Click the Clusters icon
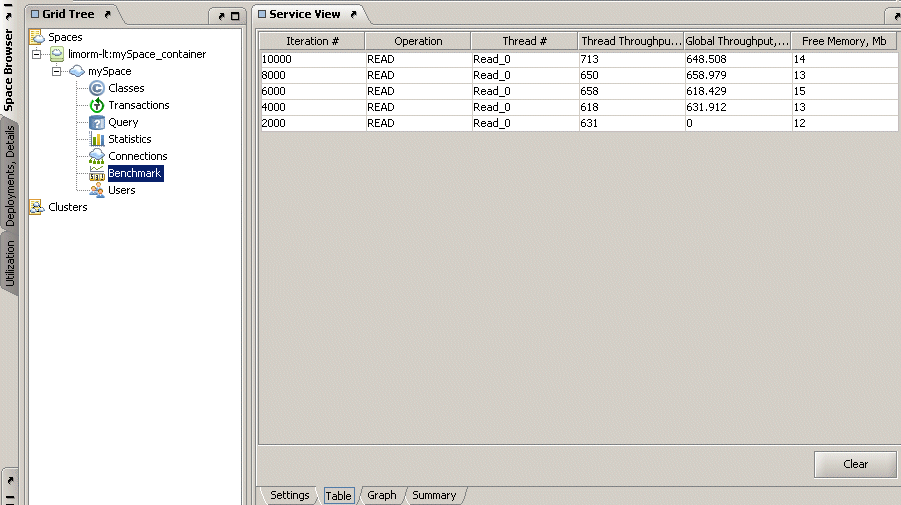The height and width of the screenshot is (505, 901). pyautogui.click(x=37, y=207)
